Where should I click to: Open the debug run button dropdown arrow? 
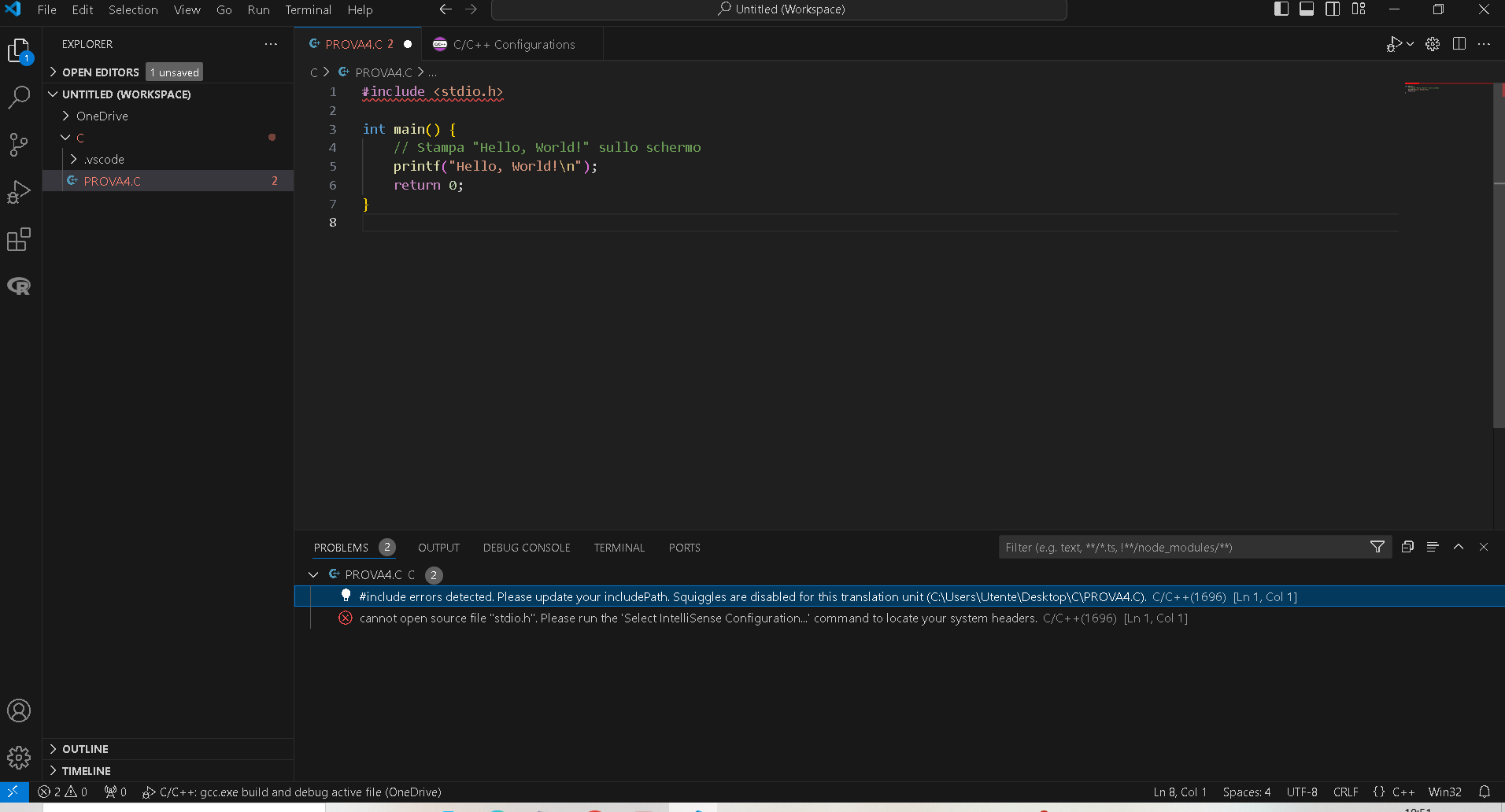[x=1410, y=44]
